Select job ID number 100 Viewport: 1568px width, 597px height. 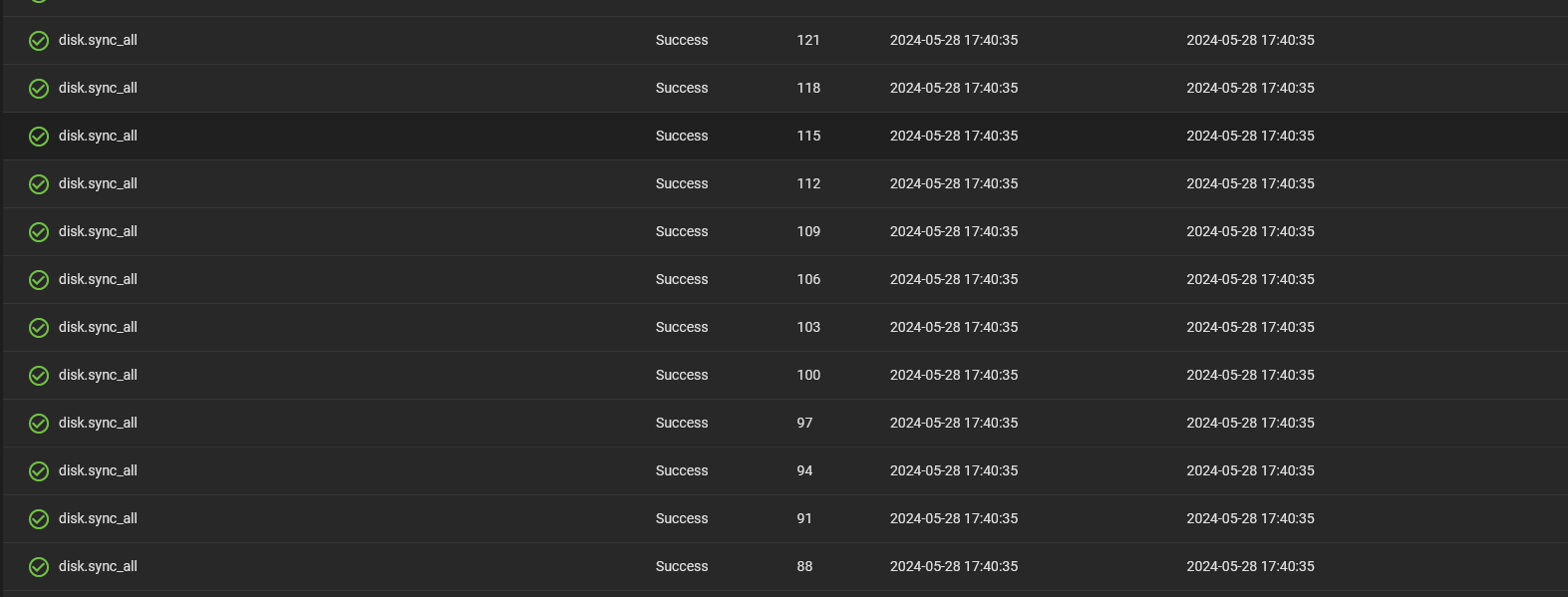(808, 375)
